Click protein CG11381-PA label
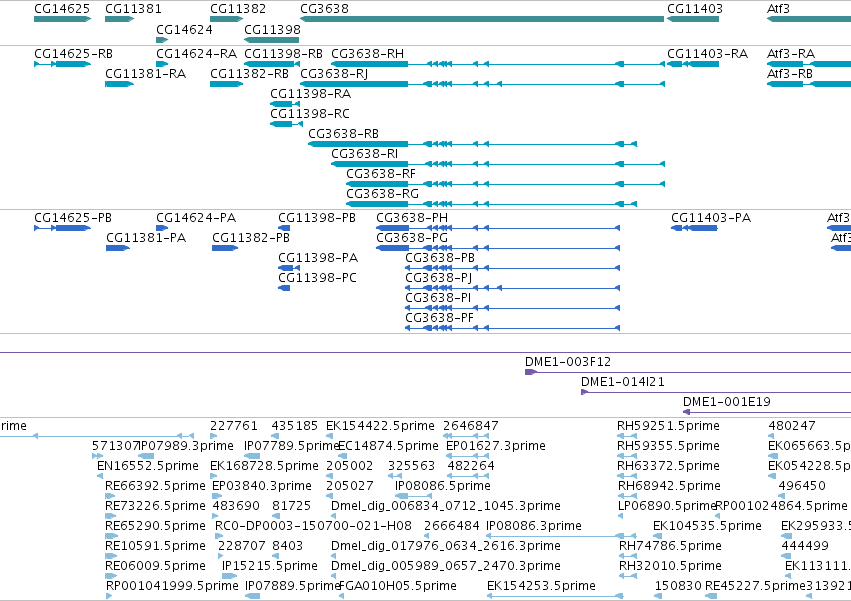 146,238
